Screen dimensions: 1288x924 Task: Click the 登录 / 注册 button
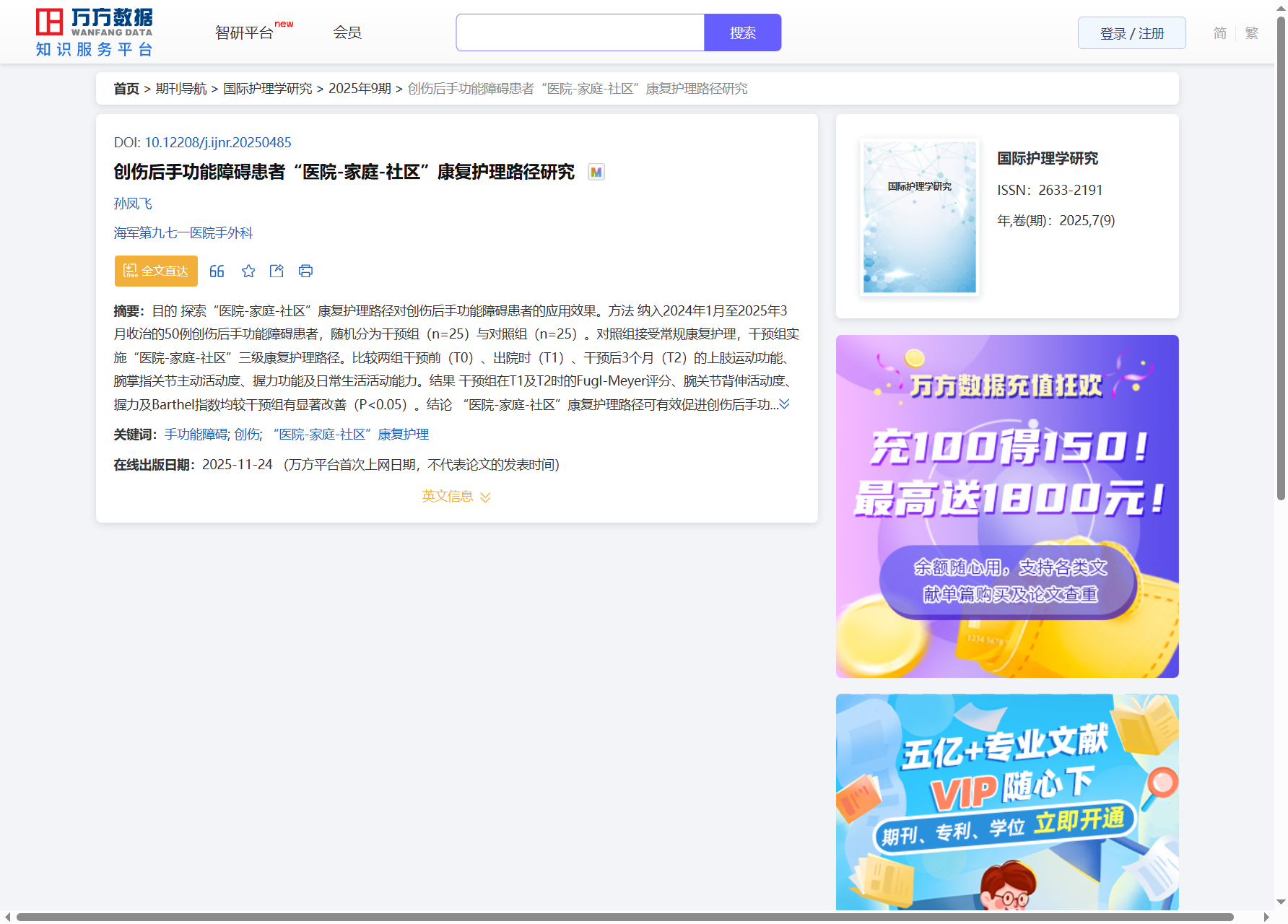point(1131,33)
